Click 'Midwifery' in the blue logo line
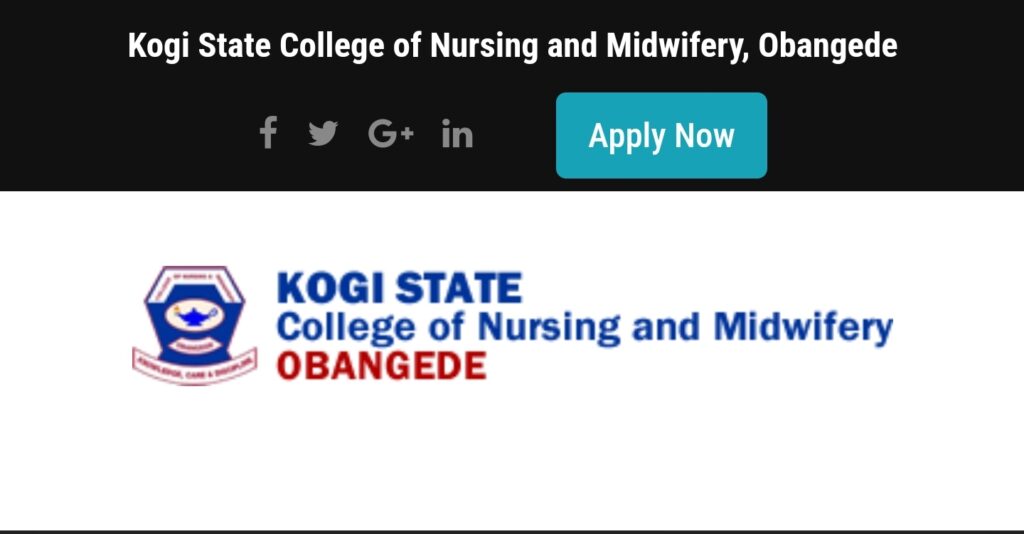Viewport: 1024px width, 534px height. [x=803, y=327]
